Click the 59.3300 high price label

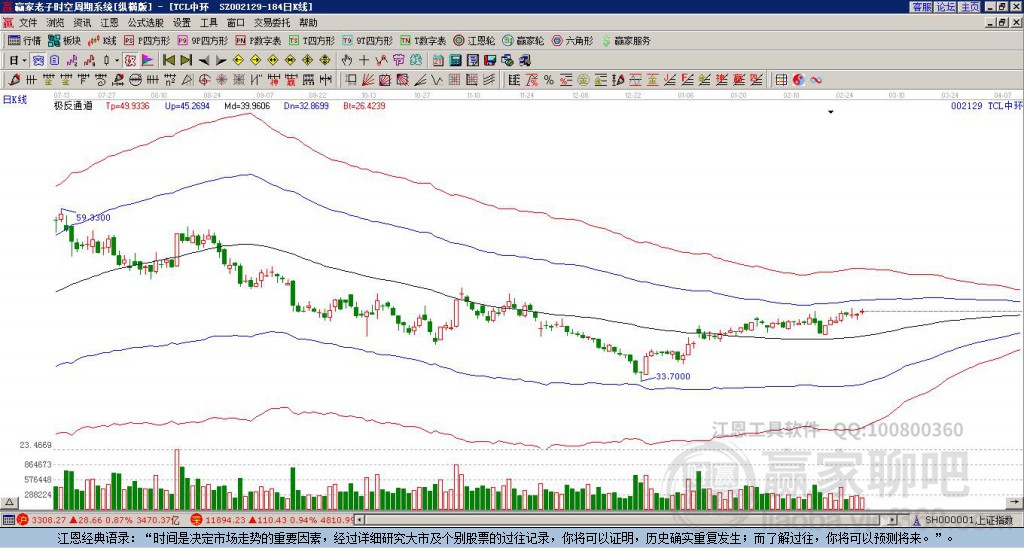(93, 218)
